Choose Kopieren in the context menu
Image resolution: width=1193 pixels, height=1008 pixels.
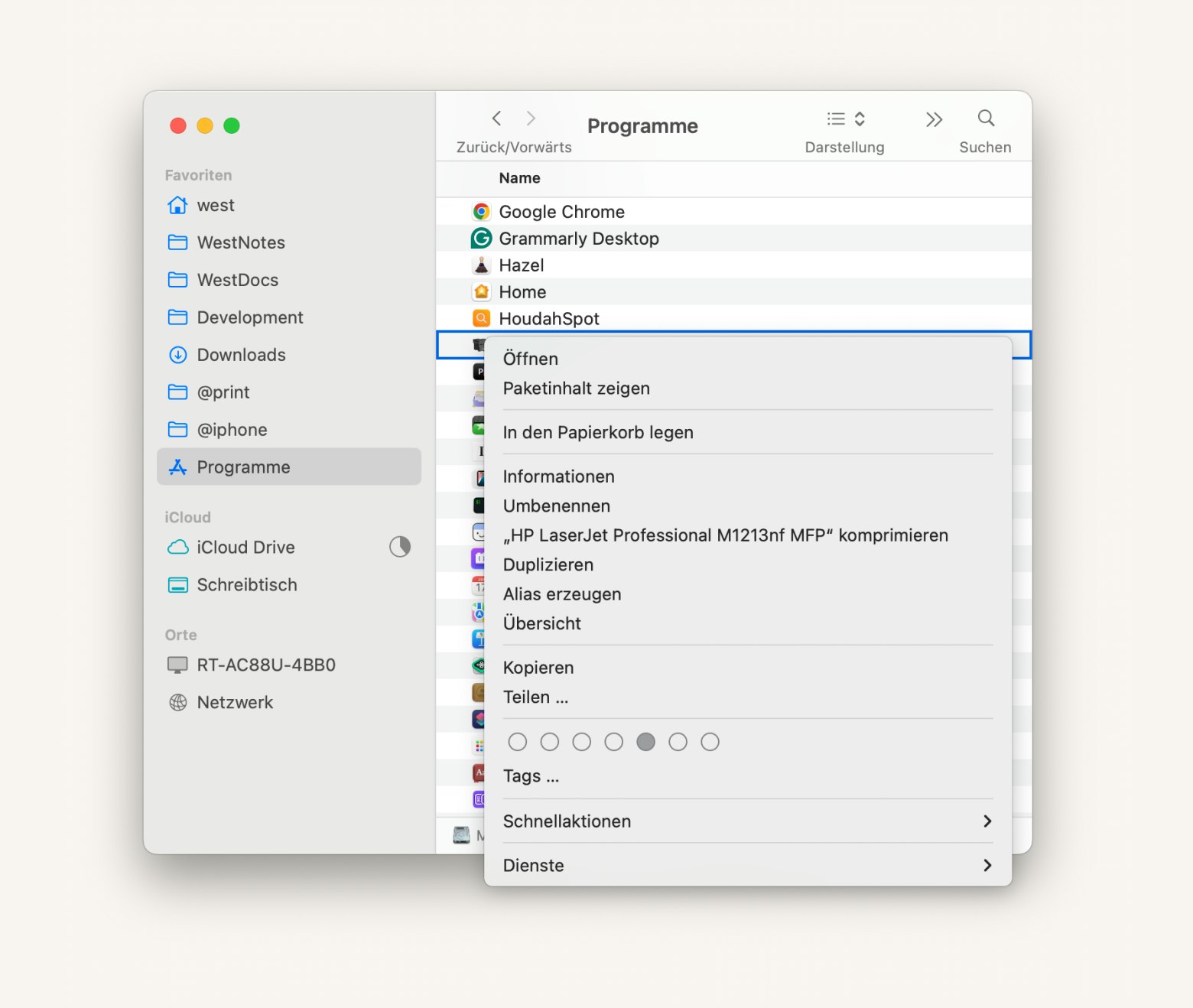pyautogui.click(x=748, y=668)
